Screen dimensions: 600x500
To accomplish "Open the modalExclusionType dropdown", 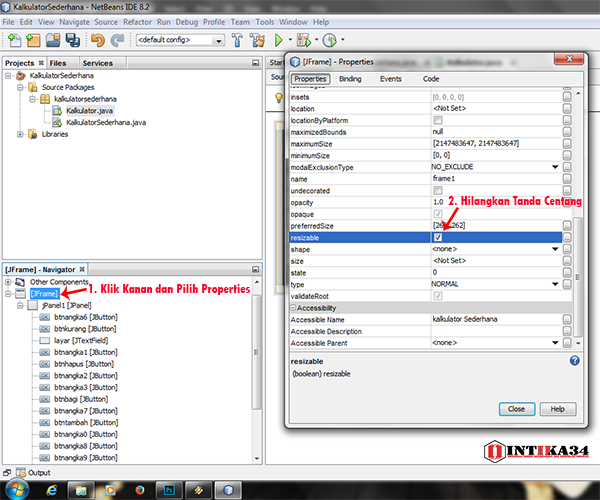I will click(555, 167).
